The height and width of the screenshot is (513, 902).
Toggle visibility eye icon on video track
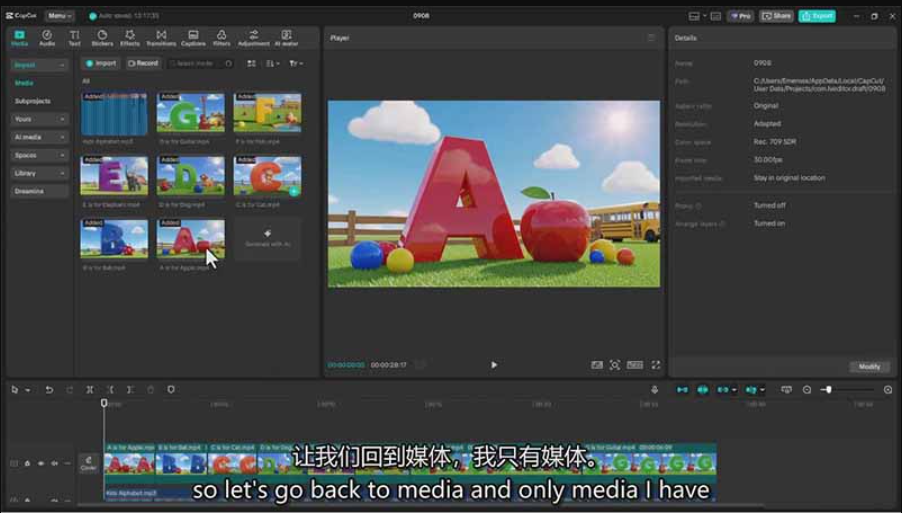tap(41, 464)
